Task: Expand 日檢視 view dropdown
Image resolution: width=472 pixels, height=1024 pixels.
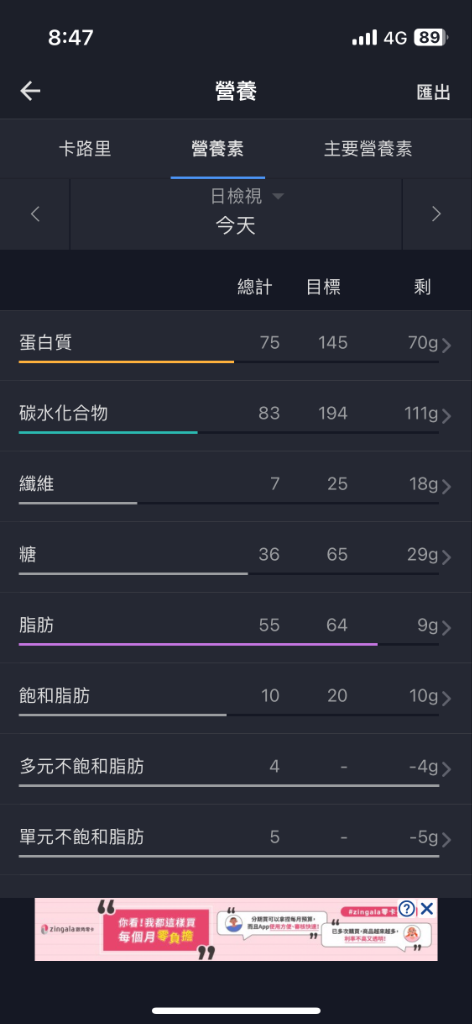Action: click(247, 196)
